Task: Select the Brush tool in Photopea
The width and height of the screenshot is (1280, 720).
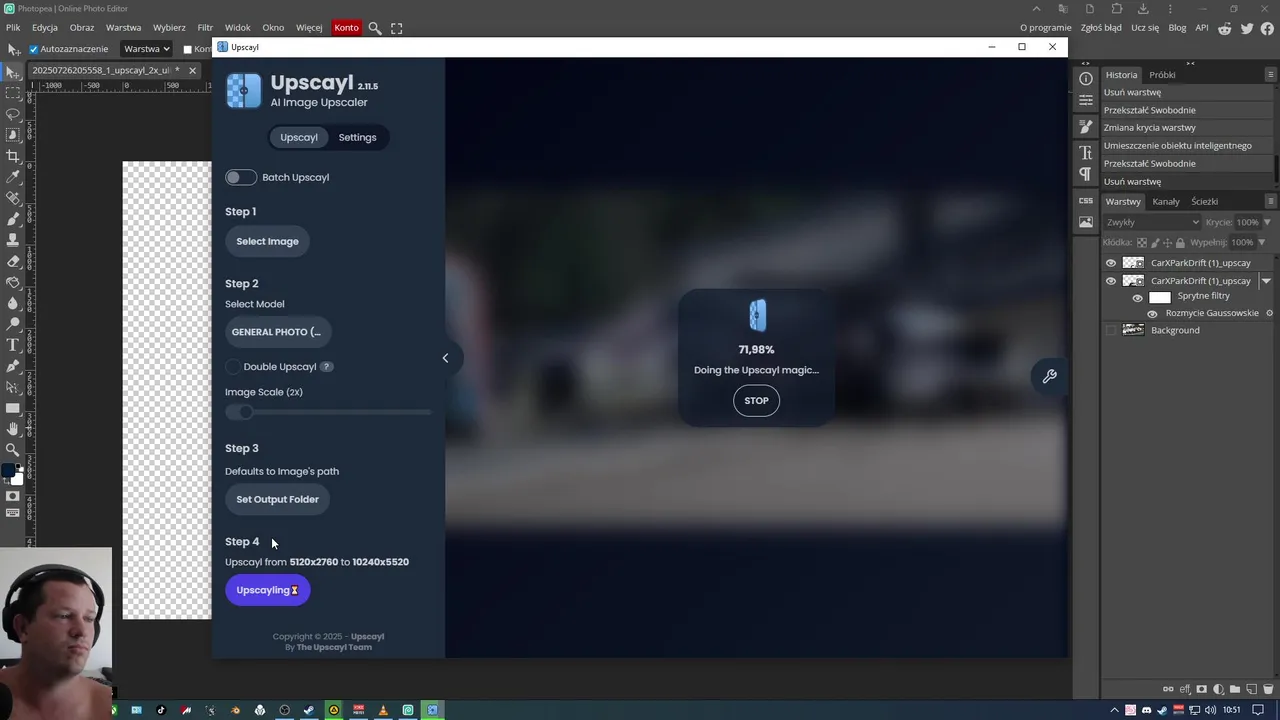Action: click(x=13, y=220)
